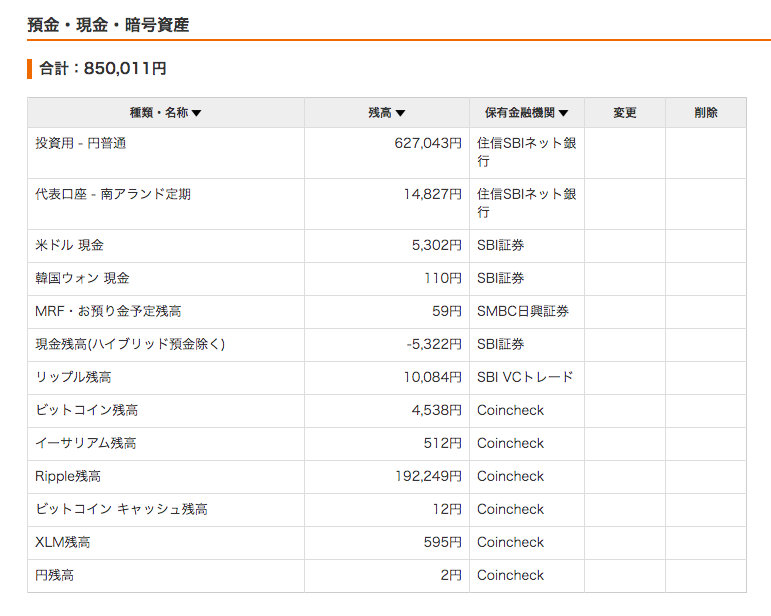Click the 10,084円 balance value
Screen dimensions: 771x616
pos(432,377)
